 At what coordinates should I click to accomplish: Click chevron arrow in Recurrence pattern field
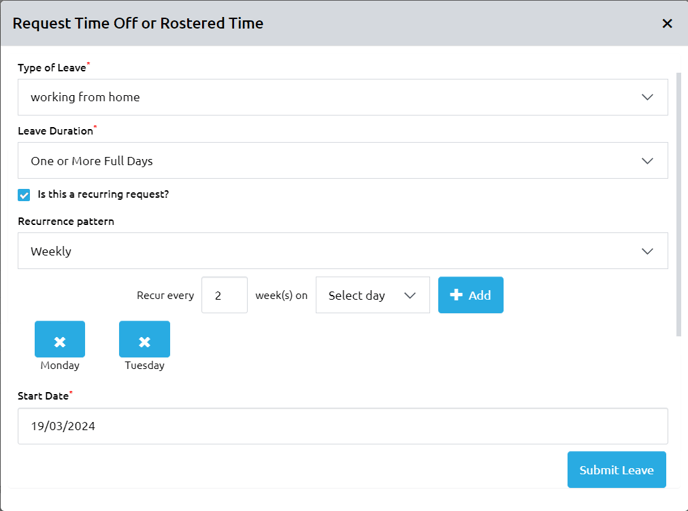coord(647,251)
